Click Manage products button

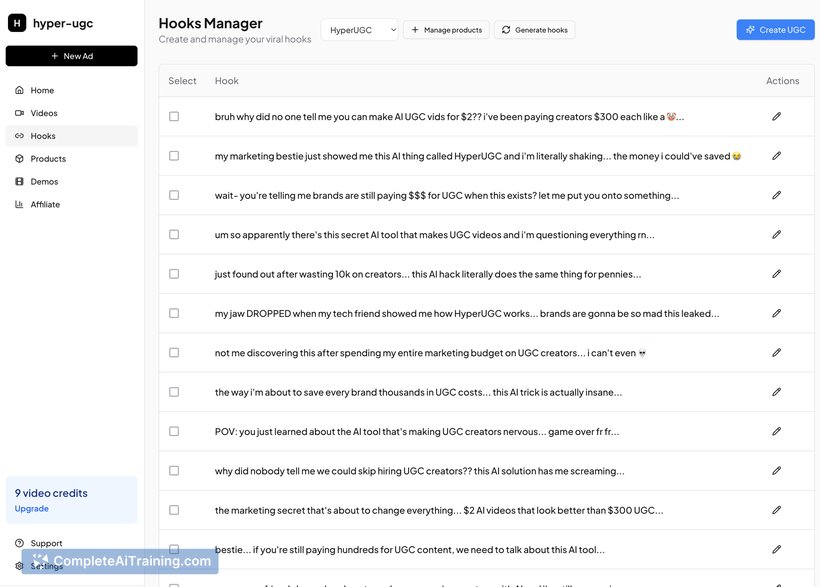tap(446, 30)
